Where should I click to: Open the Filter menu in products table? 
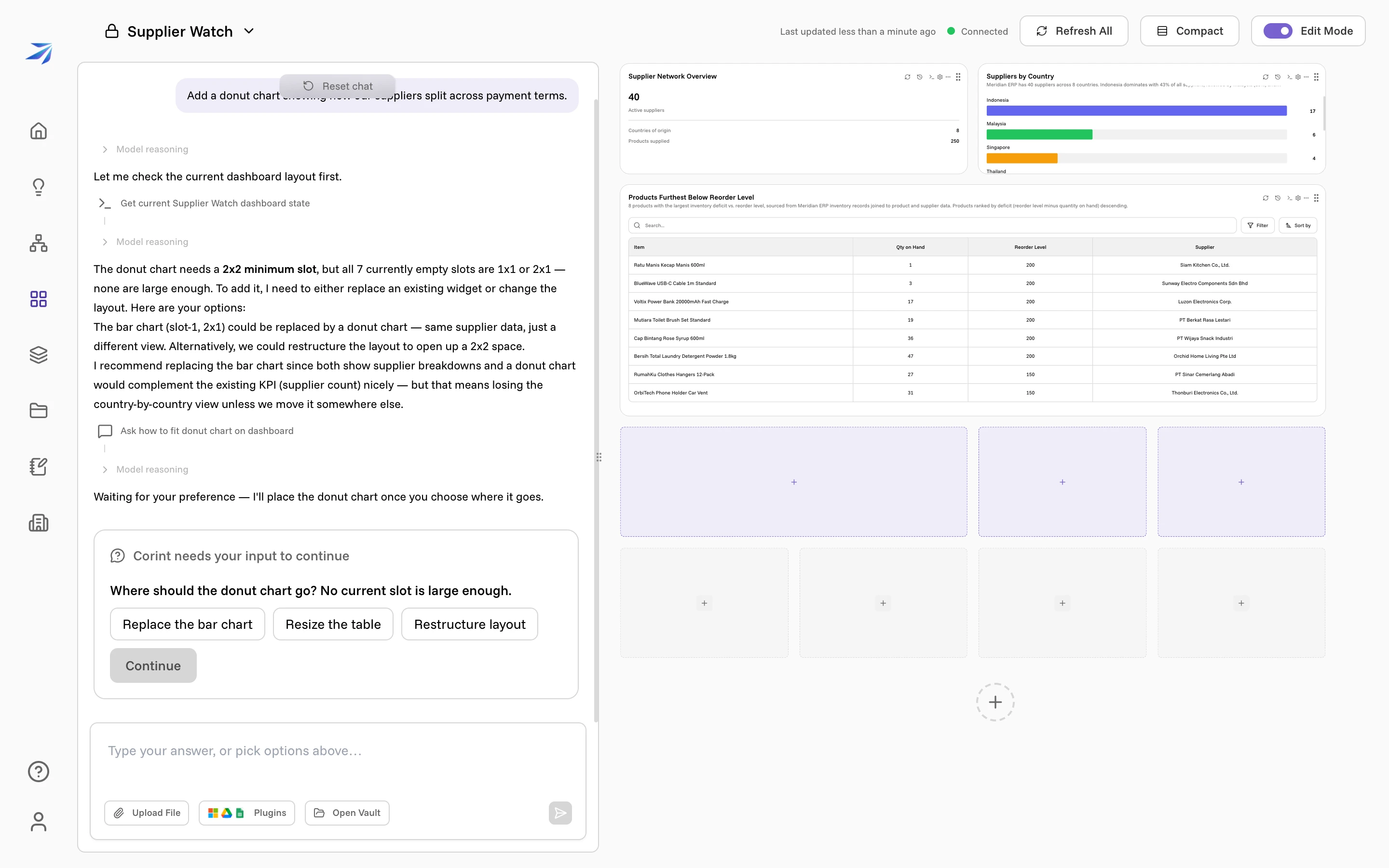(1257, 226)
